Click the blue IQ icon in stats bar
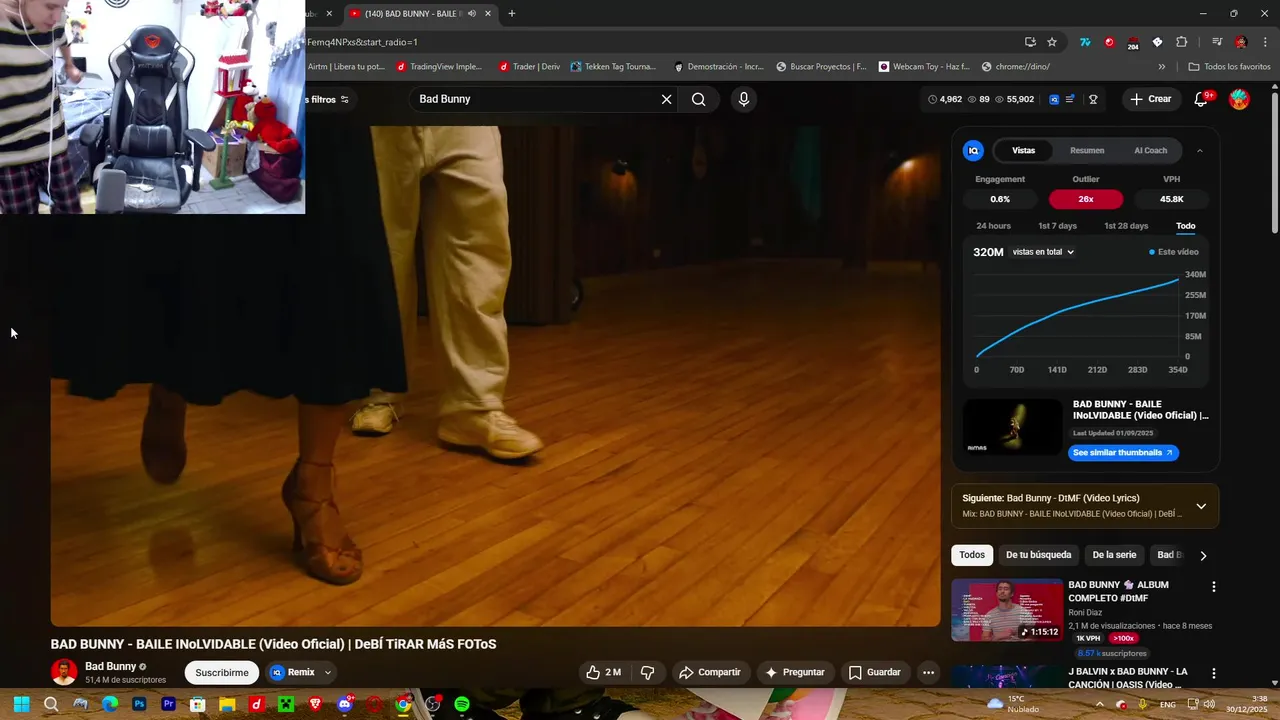The image size is (1280, 720). click(x=1054, y=99)
